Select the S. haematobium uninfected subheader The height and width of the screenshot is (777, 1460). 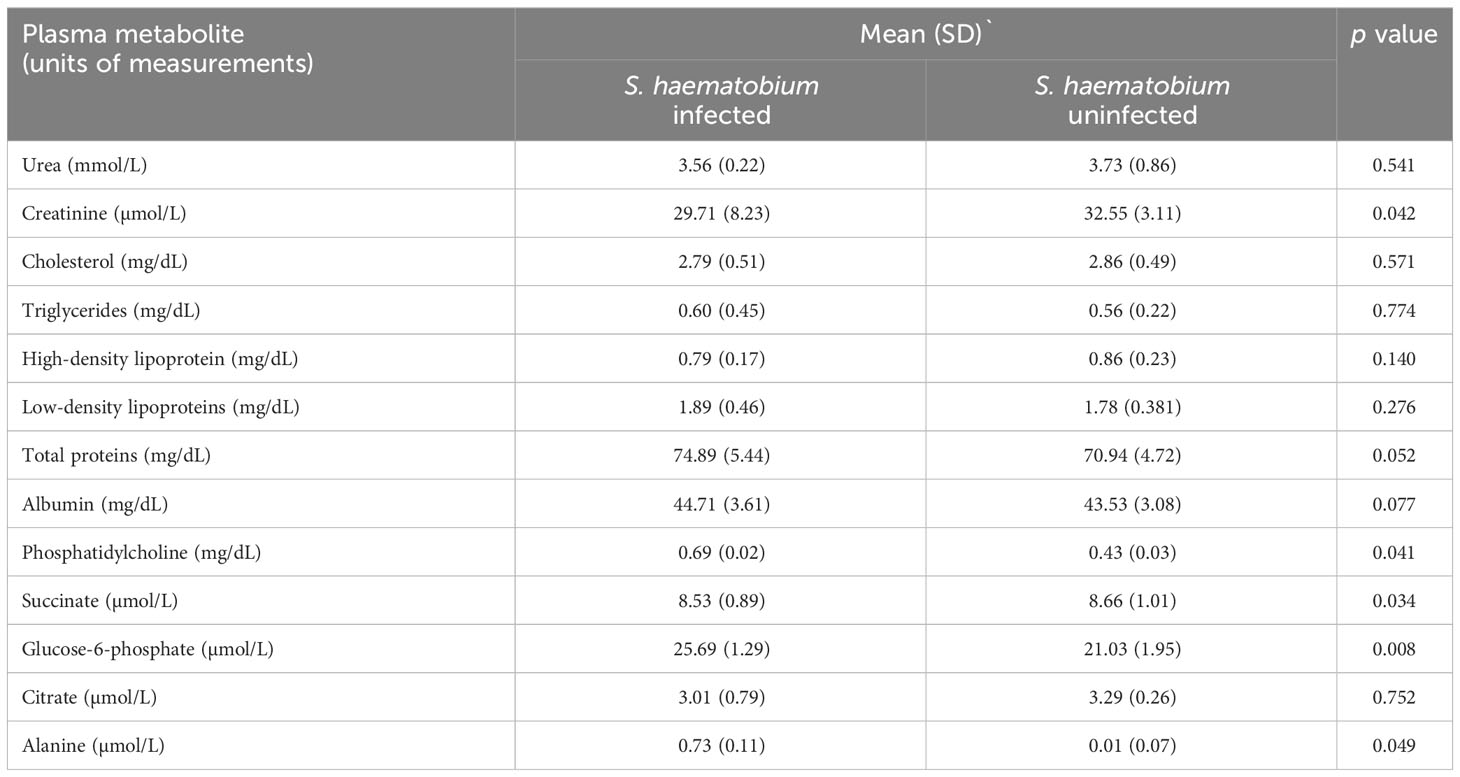(1132, 100)
